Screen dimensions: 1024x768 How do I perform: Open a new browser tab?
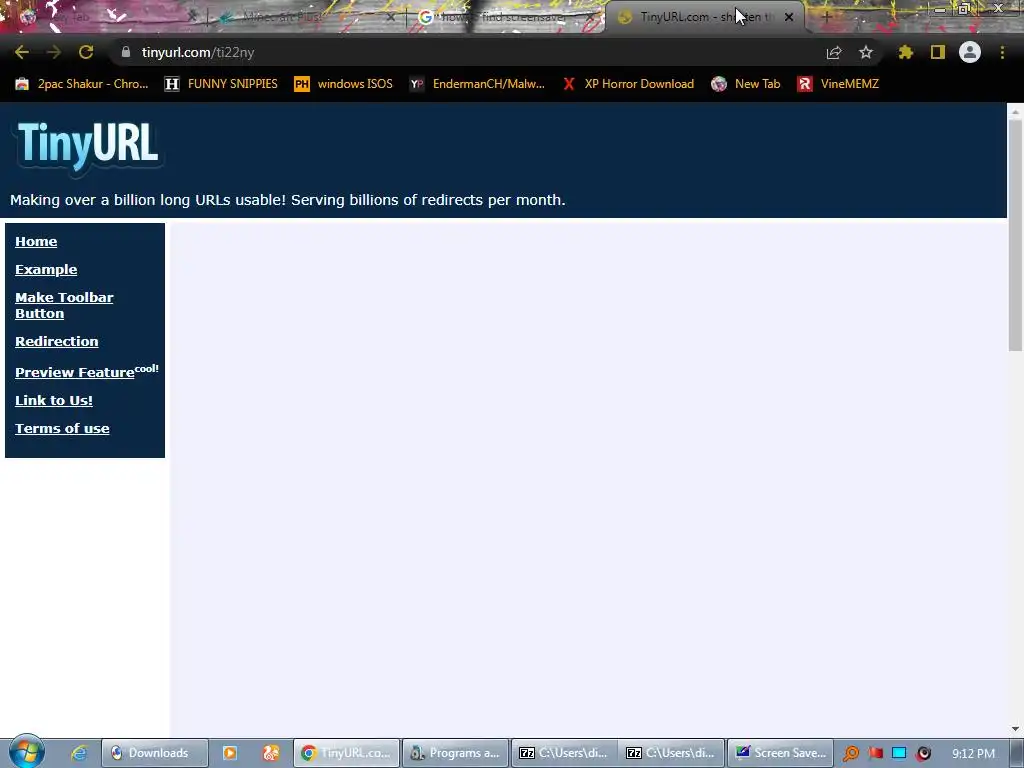pos(826,17)
